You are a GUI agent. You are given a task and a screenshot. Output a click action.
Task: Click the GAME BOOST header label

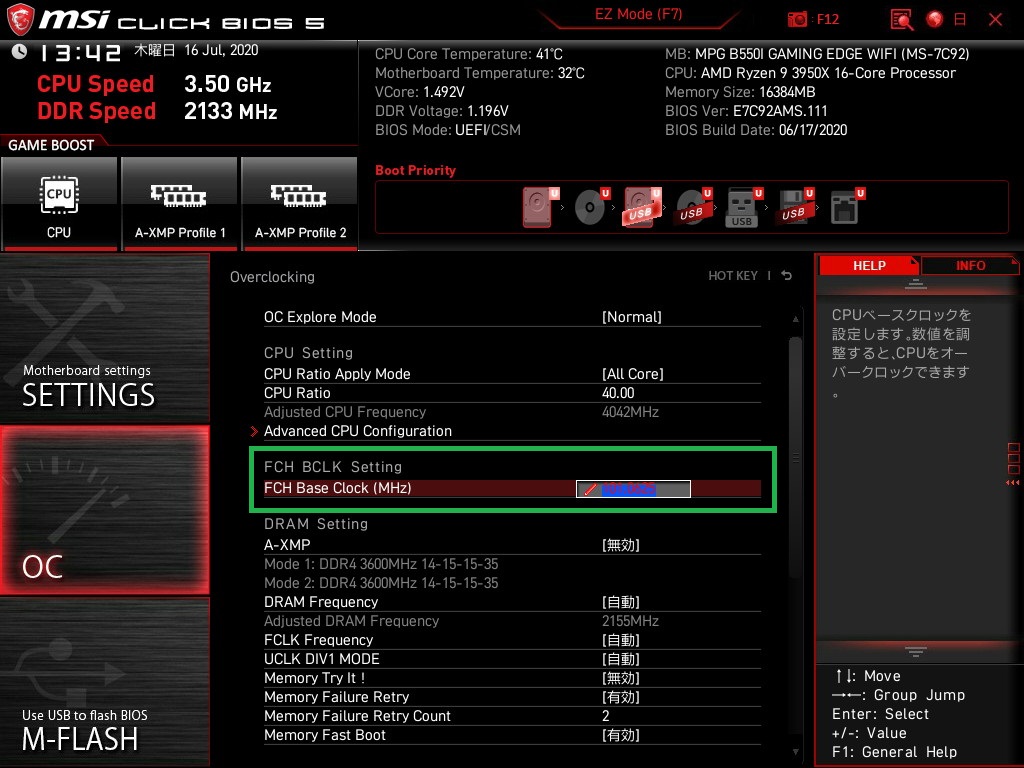(51, 145)
